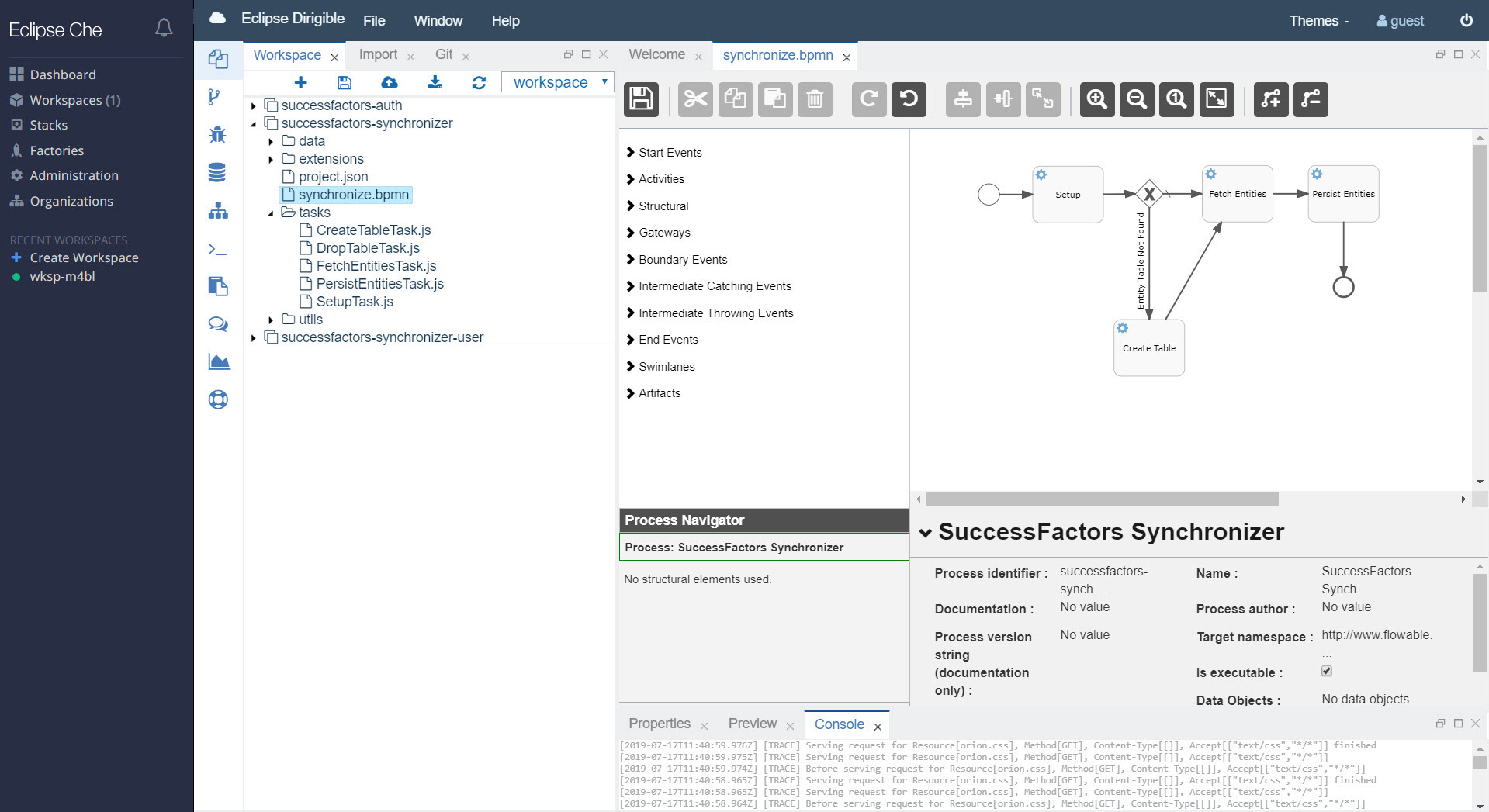Image resolution: width=1489 pixels, height=812 pixels.
Task: Expand the Gateways palette group
Action: point(658,233)
